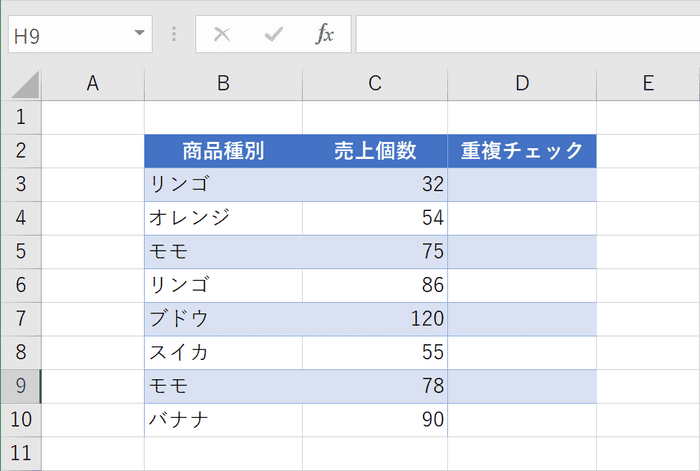
Task: Open Insert Function via fx icon
Action: tap(325, 34)
